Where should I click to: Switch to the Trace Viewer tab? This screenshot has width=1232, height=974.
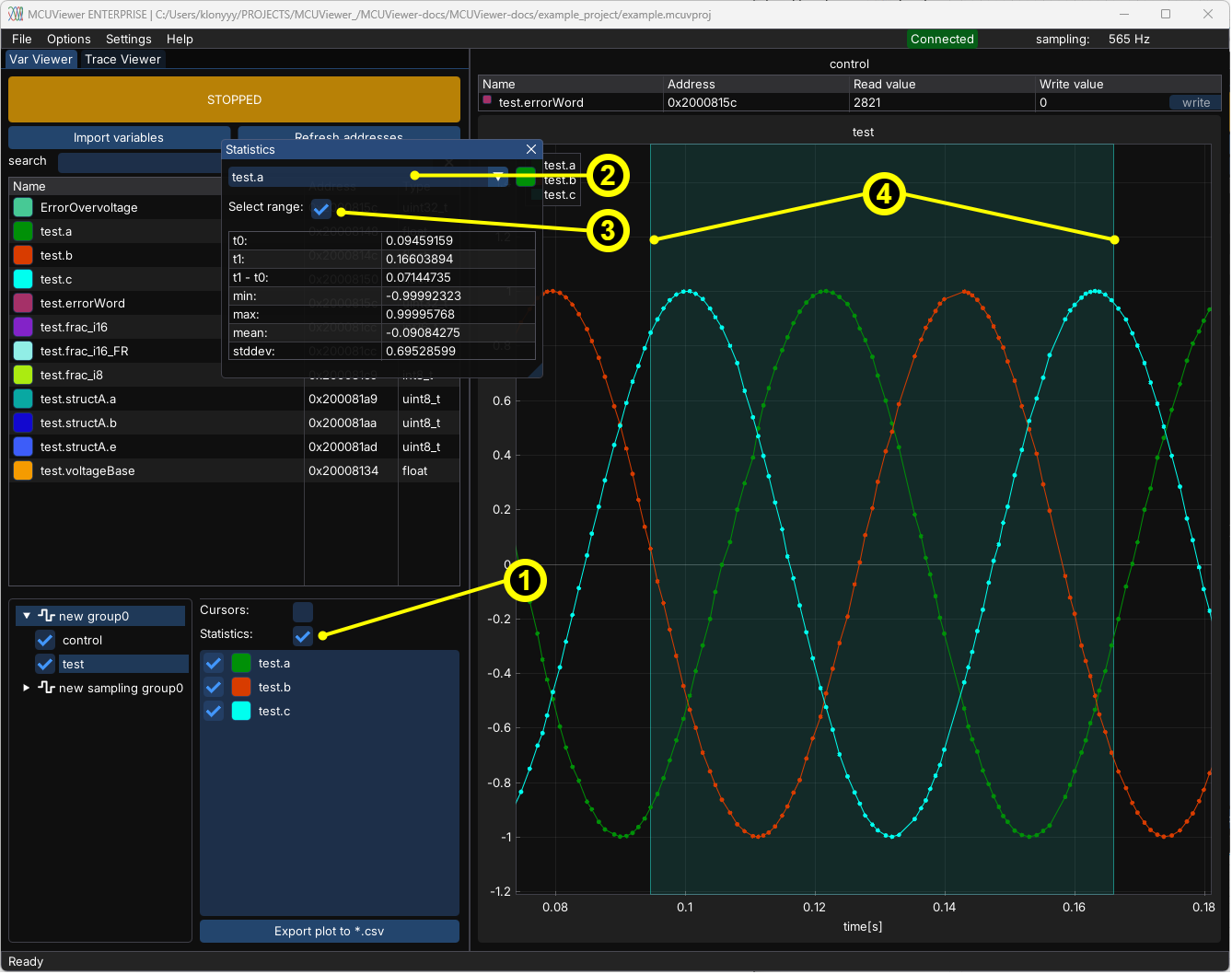122,59
